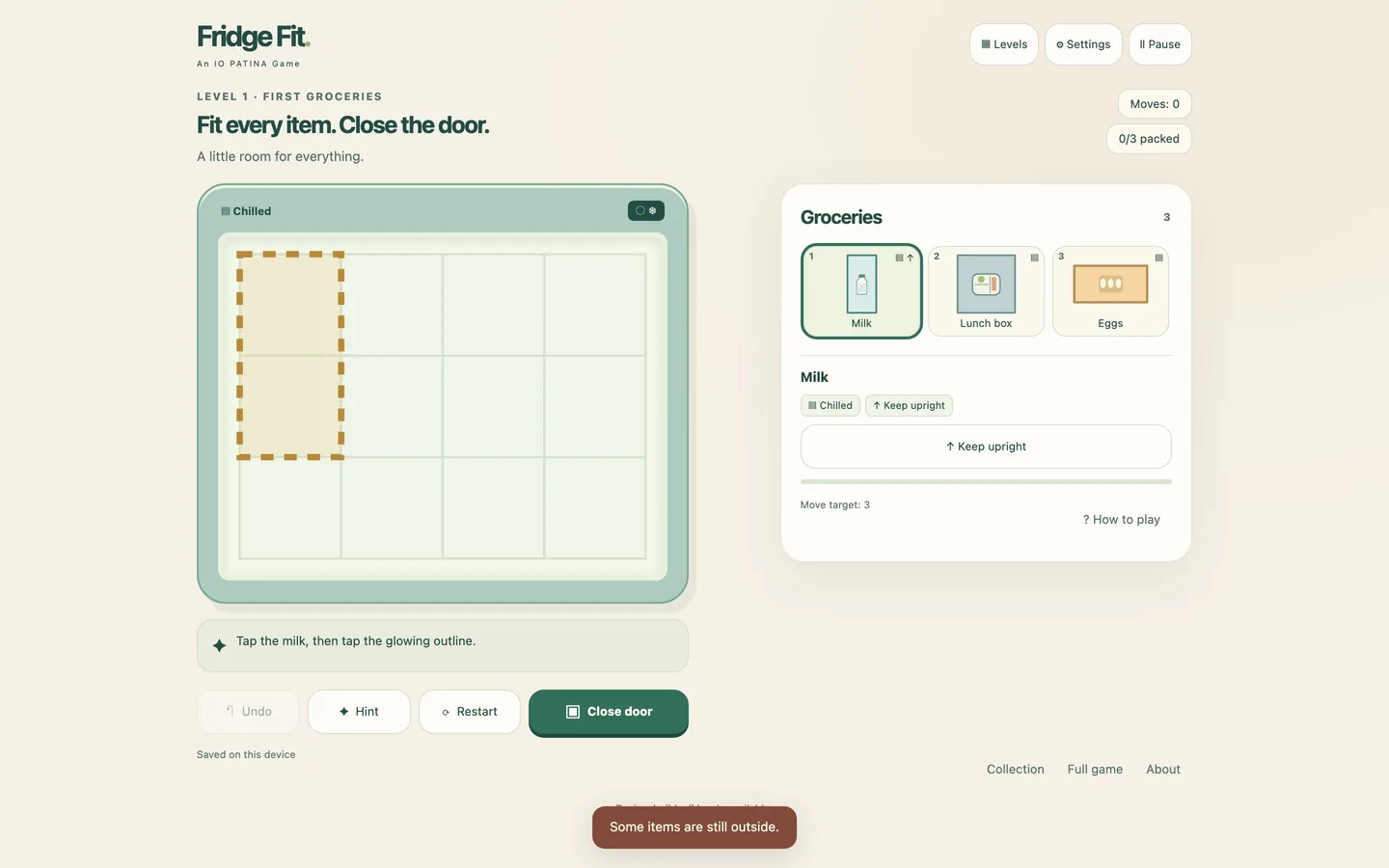
Task: Tap the glowing dashed outline in the fridge
Action: [x=290, y=356]
